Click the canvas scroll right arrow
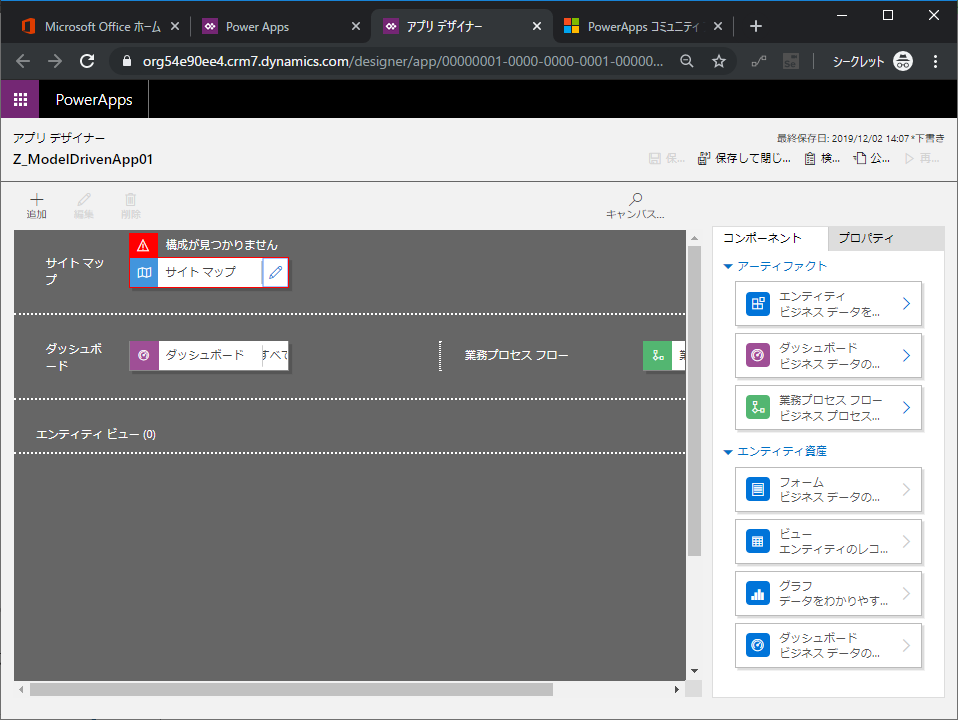This screenshot has width=958, height=720. tap(676, 689)
